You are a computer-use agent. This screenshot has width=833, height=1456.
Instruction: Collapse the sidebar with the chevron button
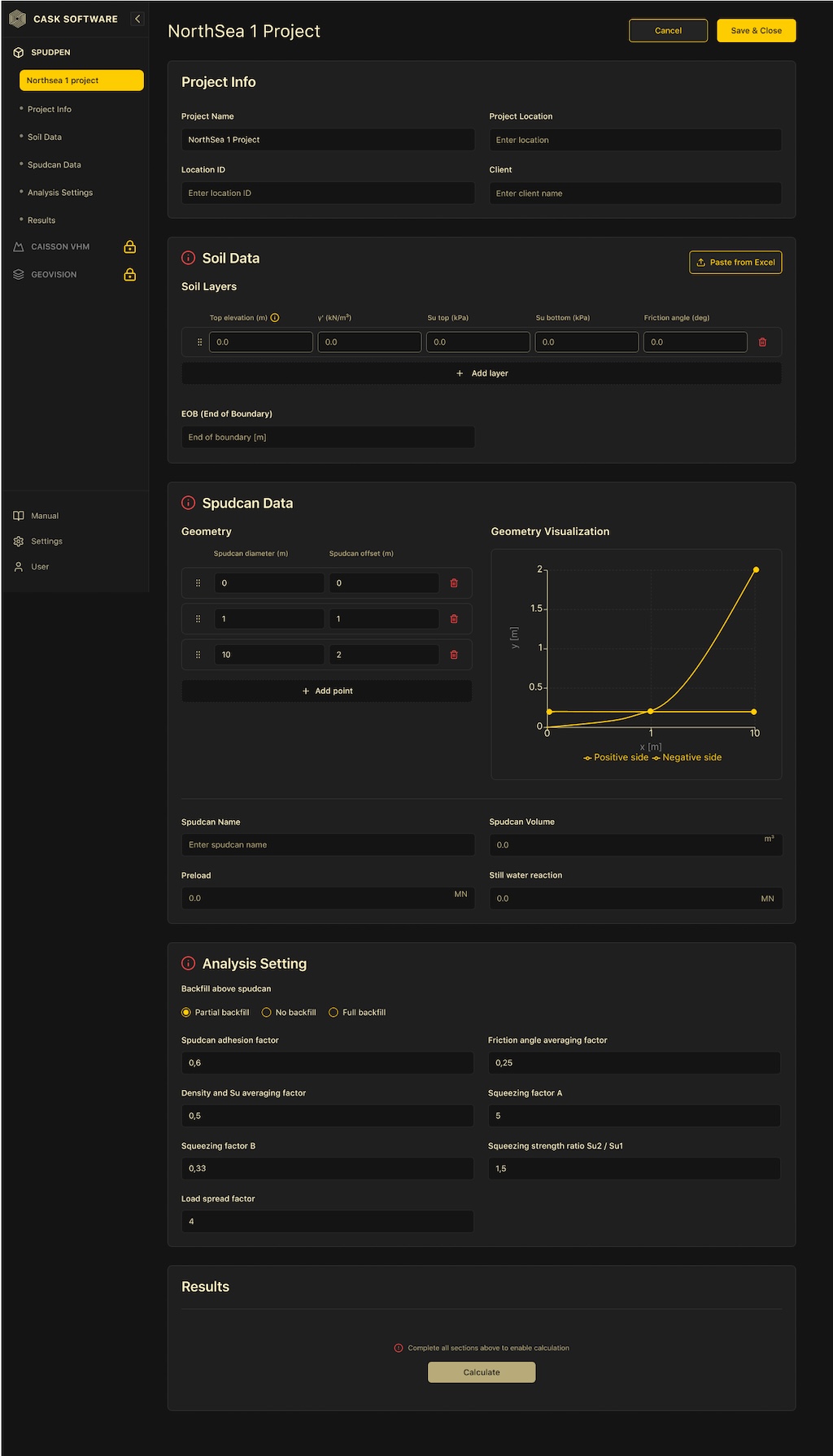pyautogui.click(x=137, y=19)
